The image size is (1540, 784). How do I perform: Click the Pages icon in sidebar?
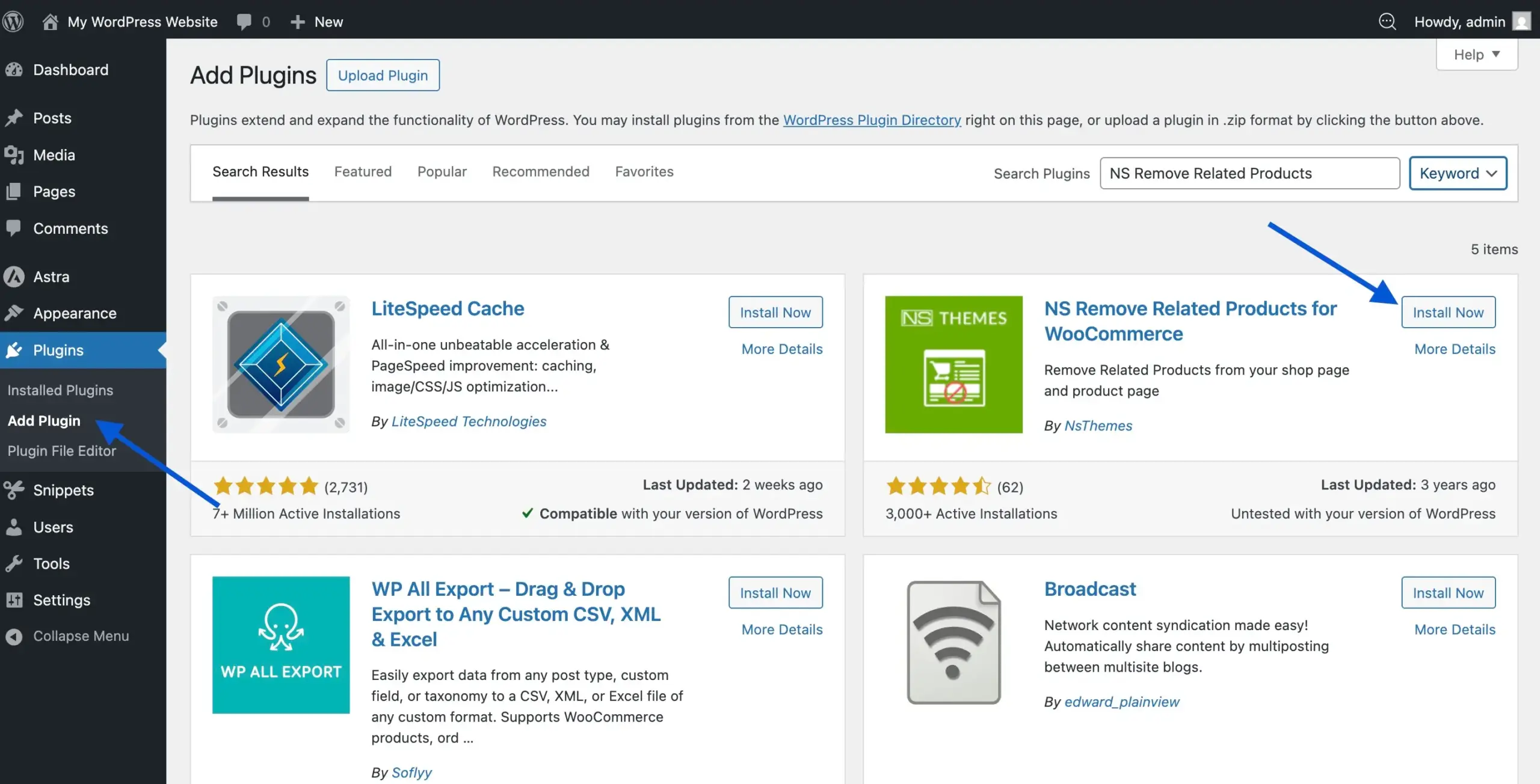tap(14, 192)
